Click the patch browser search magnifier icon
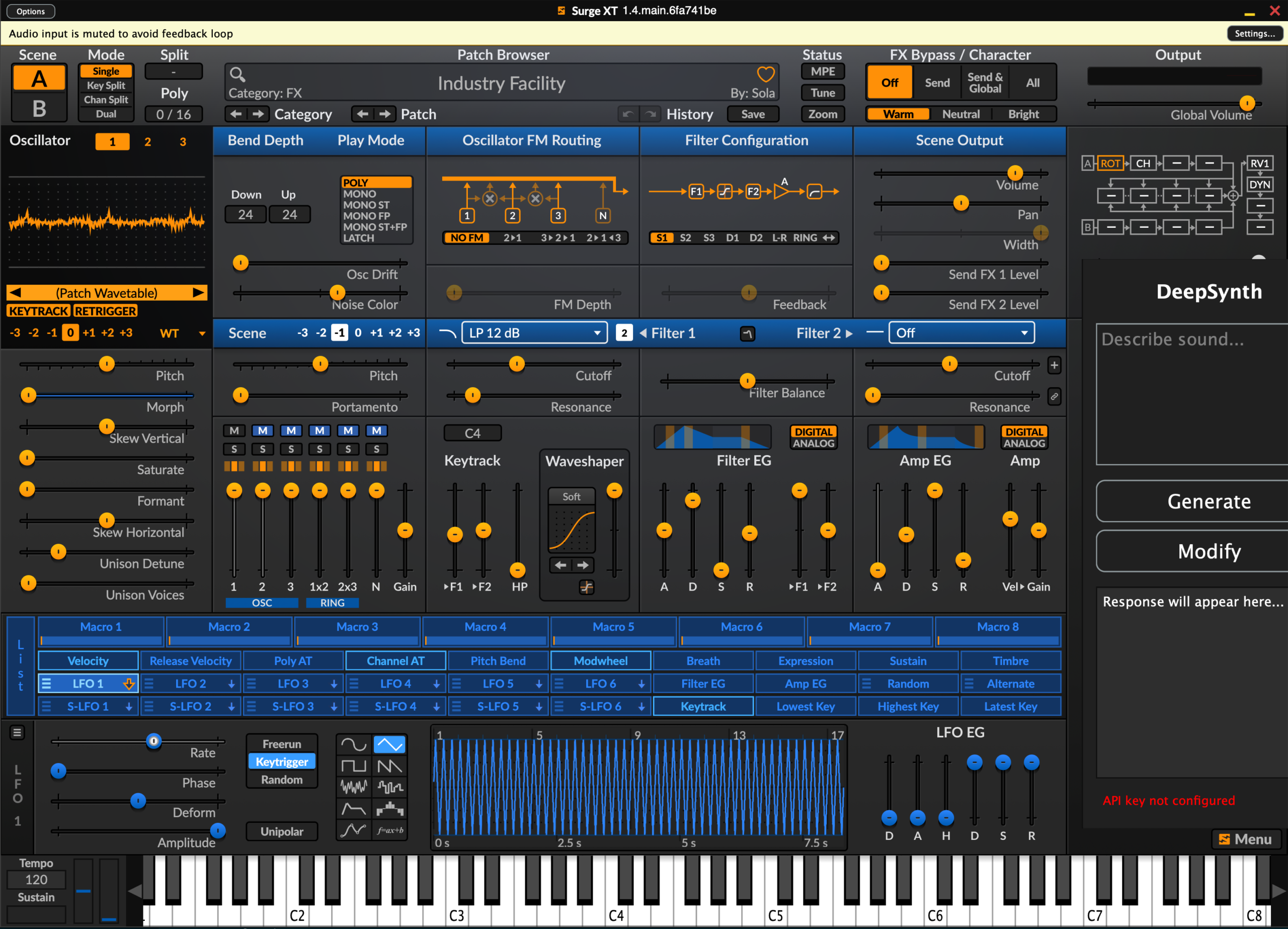This screenshot has height=929, width=1288. pos(237,74)
